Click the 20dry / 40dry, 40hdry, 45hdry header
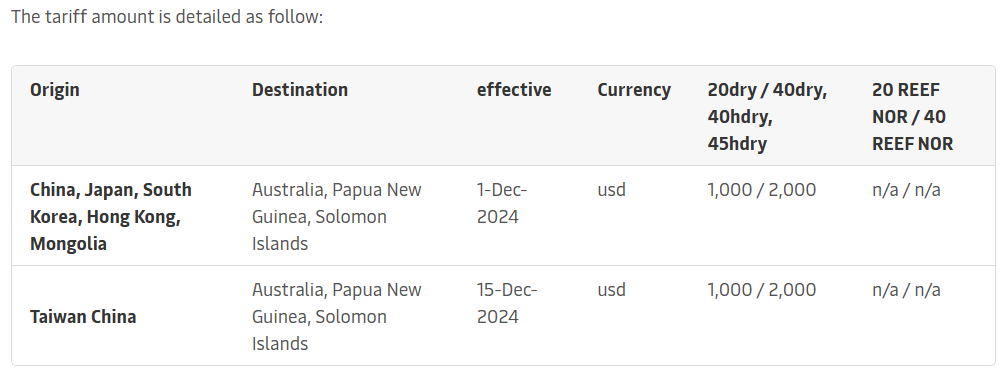The width and height of the screenshot is (1008, 379). pos(767,117)
